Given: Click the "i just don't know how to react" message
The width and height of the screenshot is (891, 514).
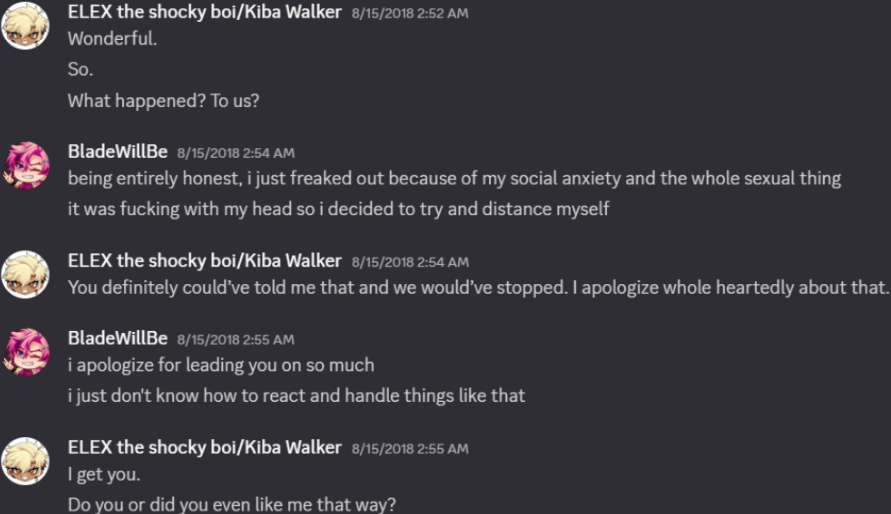Looking at the screenshot, I should click(x=296, y=396).
